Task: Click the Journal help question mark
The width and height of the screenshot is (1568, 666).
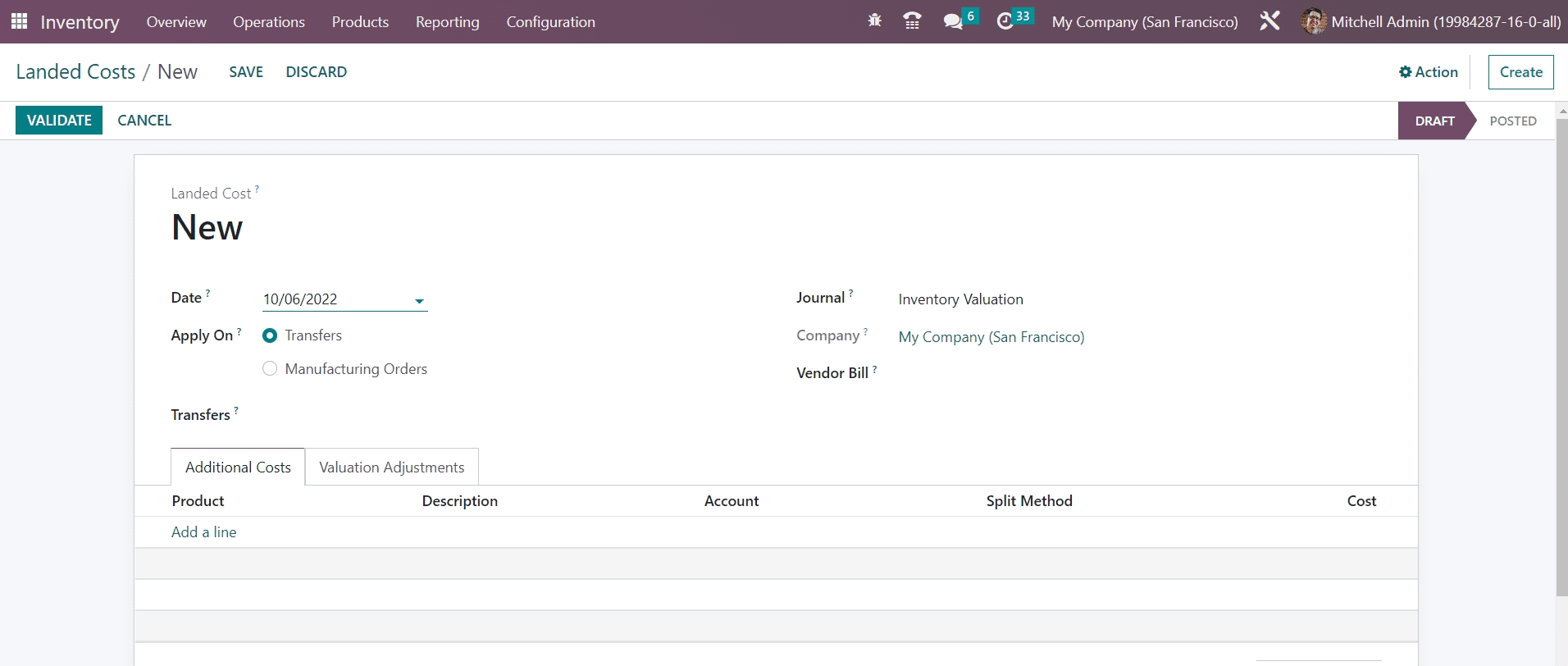Action: click(x=850, y=294)
